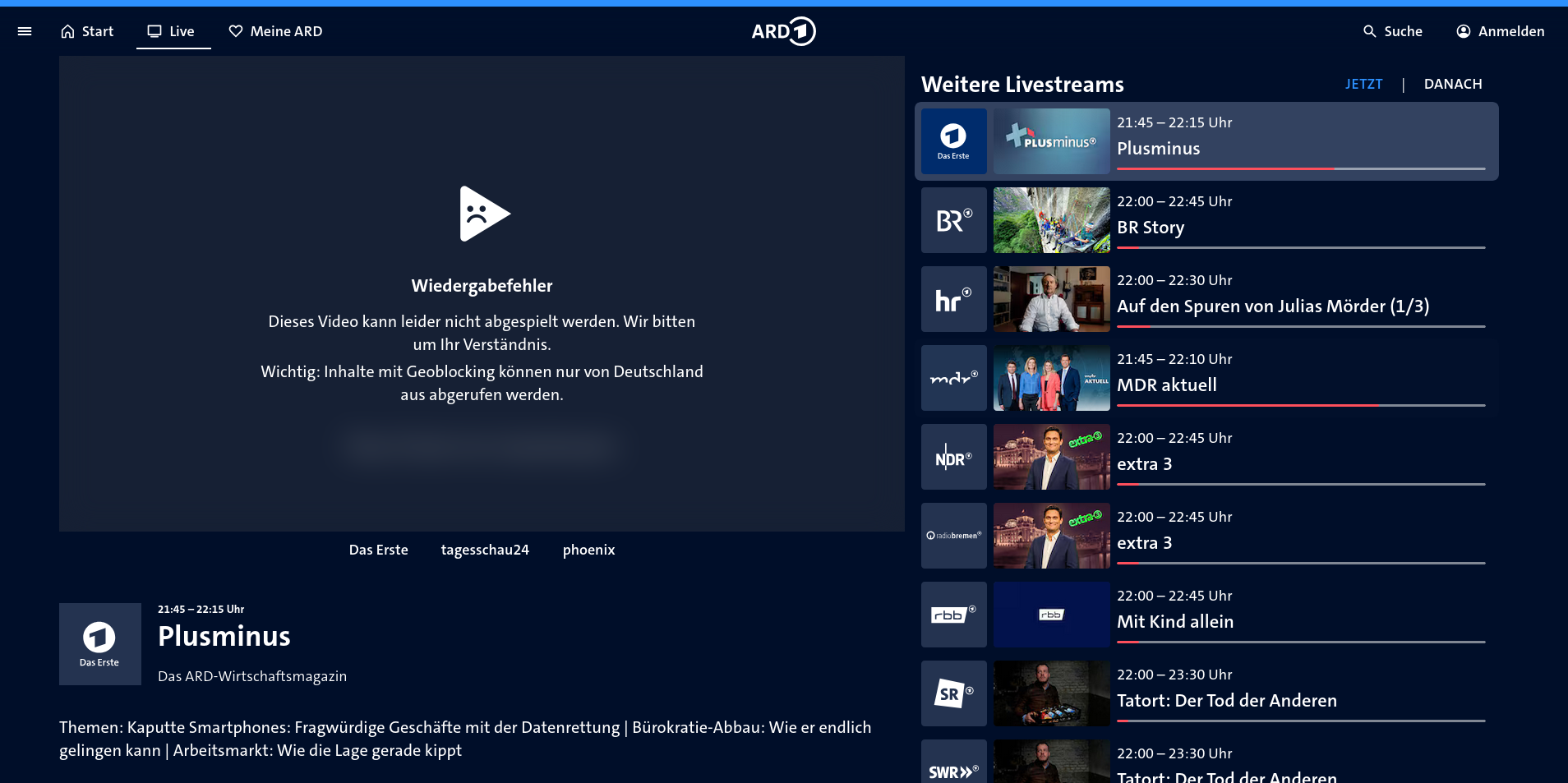
Task: Click the Das Erste logo beside Plusminus heading
Action: pyautogui.click(x=100, y=644)
